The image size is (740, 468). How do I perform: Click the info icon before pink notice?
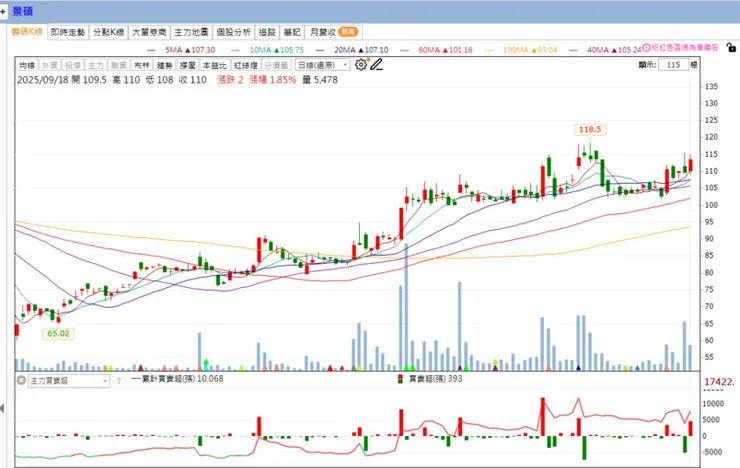[x=647, y=48]
